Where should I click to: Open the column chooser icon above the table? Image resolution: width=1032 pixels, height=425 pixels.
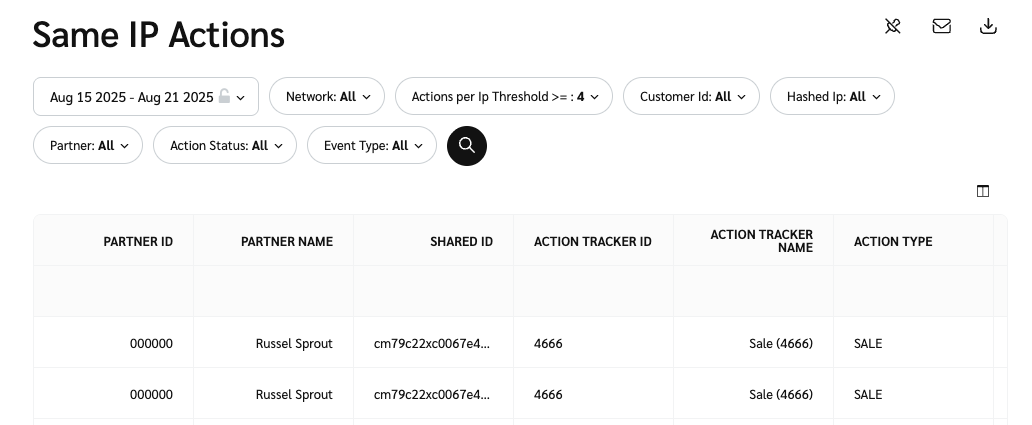pyautogui.click(x=983, y=191)
